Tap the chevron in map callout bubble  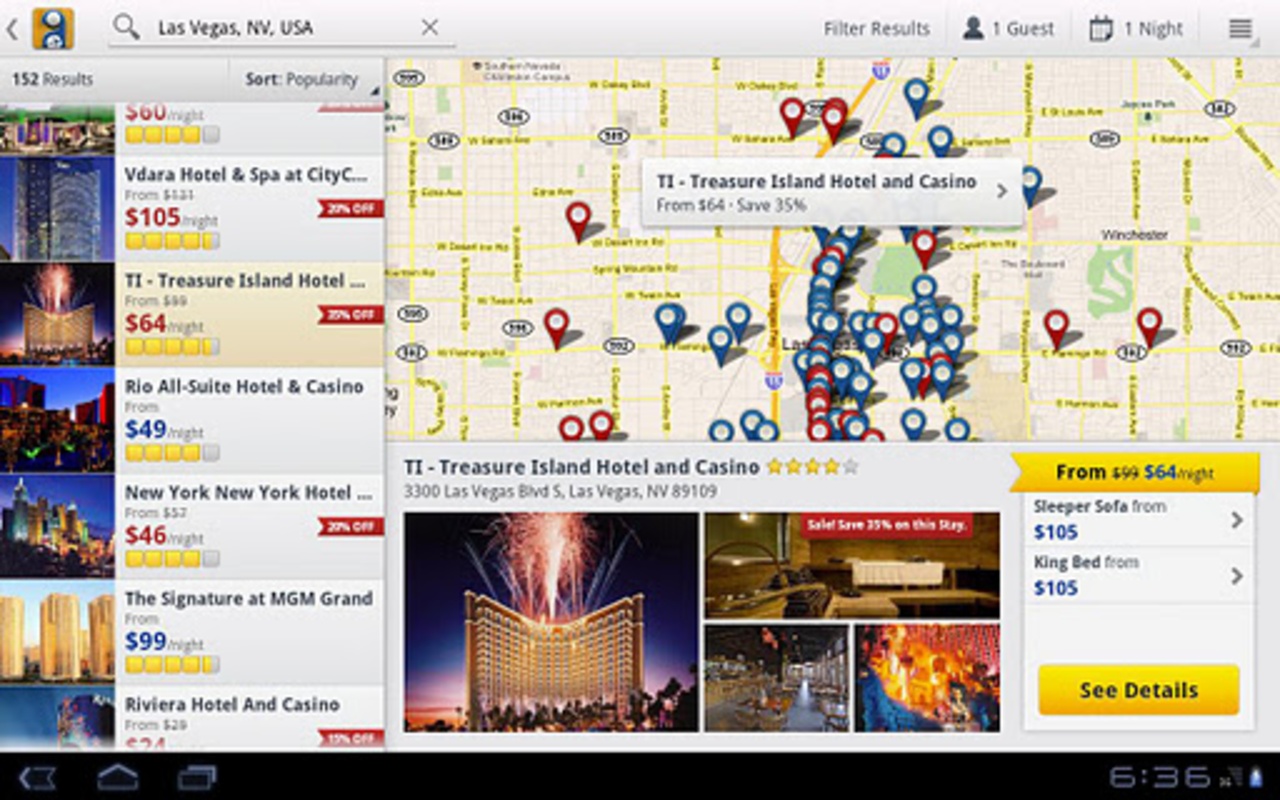(1002, 190)
